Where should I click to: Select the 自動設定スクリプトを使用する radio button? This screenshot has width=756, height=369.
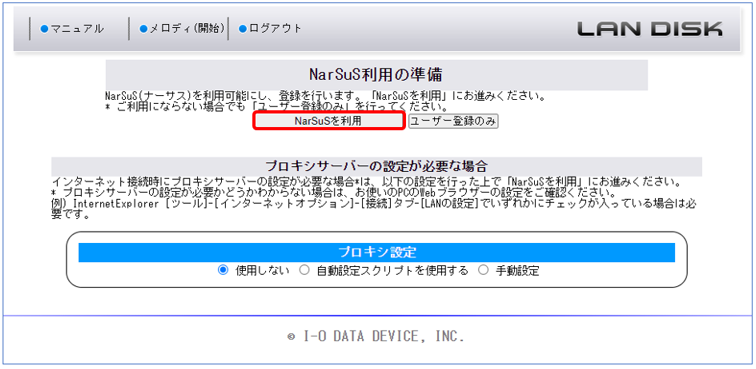tap(304, 271)
